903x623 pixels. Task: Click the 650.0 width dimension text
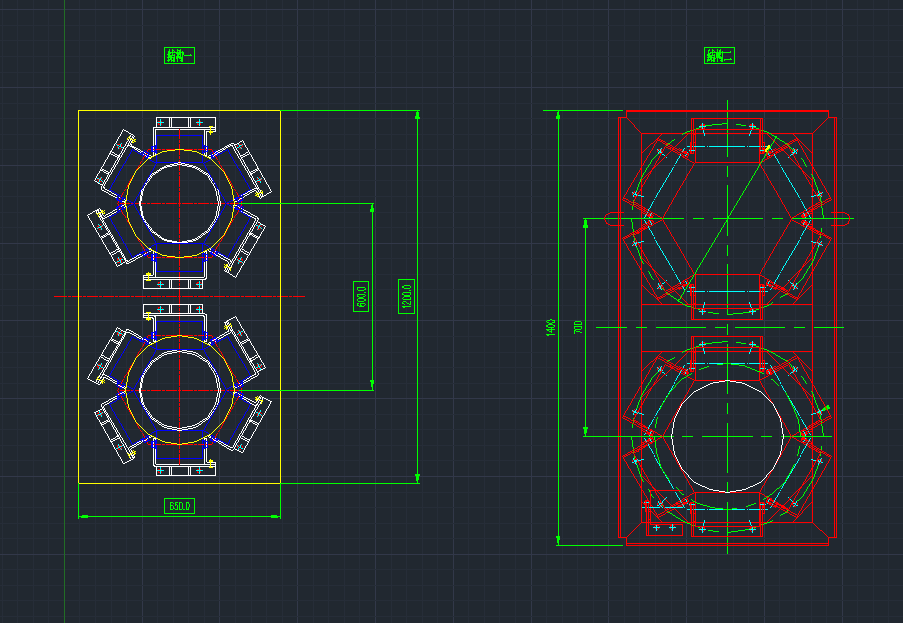(179, 506)
